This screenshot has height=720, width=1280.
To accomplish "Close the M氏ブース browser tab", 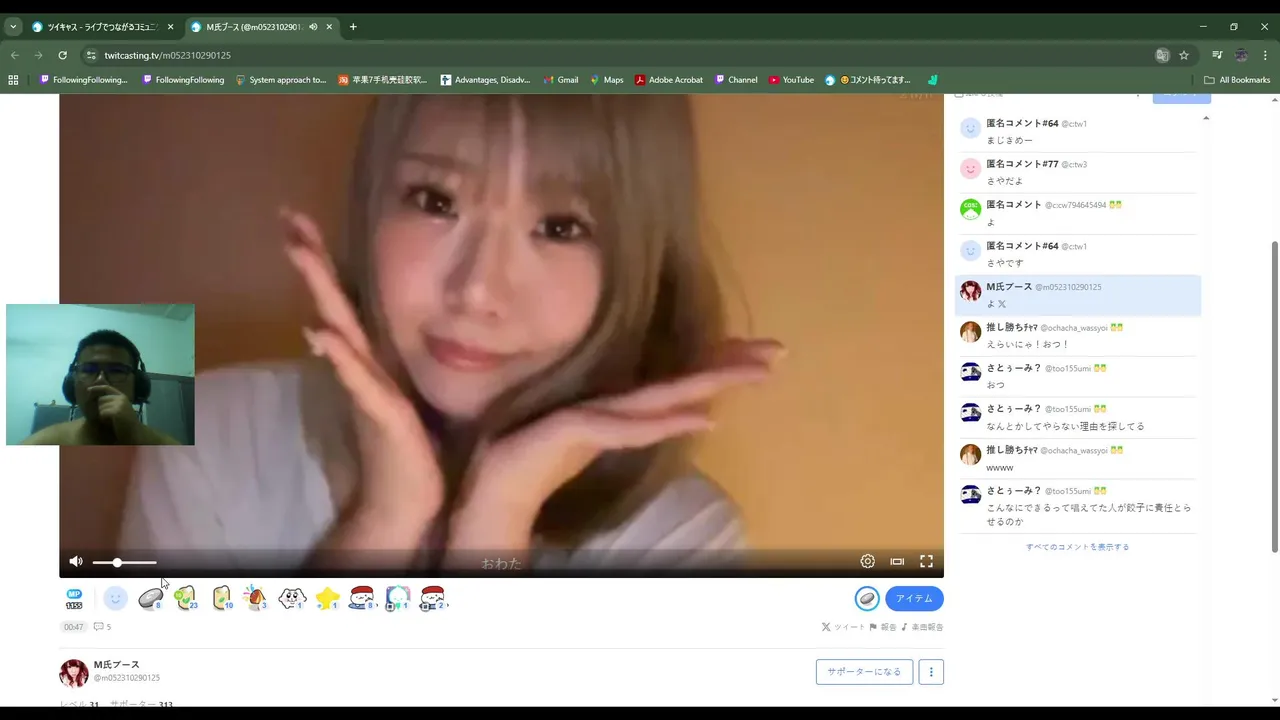I will (x=329, y=27).
